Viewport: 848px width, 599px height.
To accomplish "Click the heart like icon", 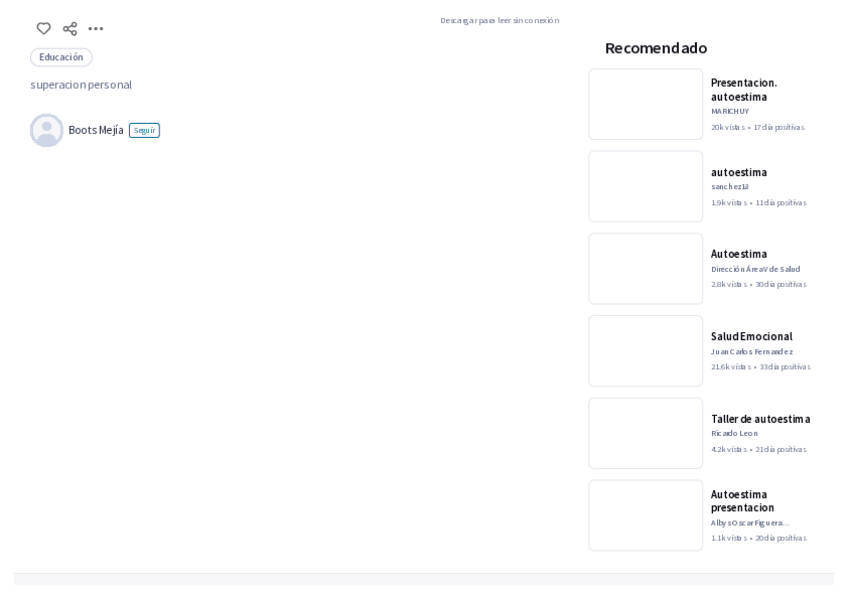I will click(x=43, y=29).
